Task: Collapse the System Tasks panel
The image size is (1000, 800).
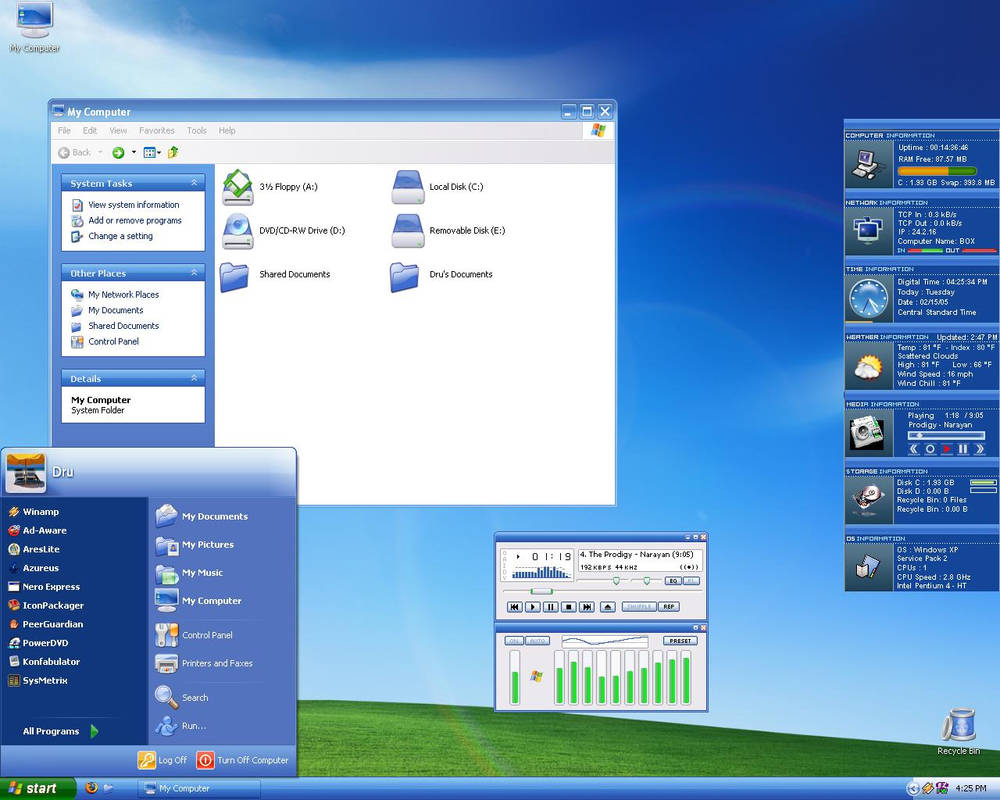Action: point(194,183)
